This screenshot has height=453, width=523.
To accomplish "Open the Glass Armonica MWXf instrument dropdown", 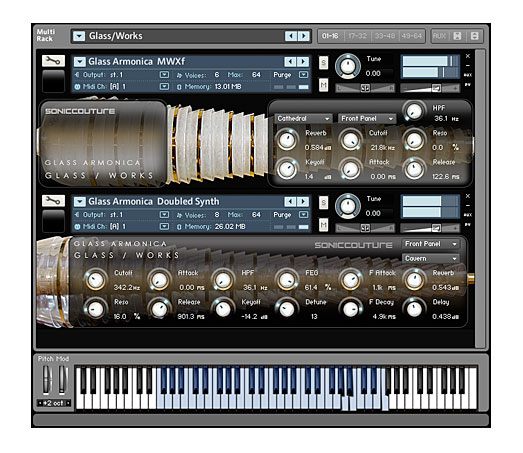I will pyautogui.click(x=79, y=61).
